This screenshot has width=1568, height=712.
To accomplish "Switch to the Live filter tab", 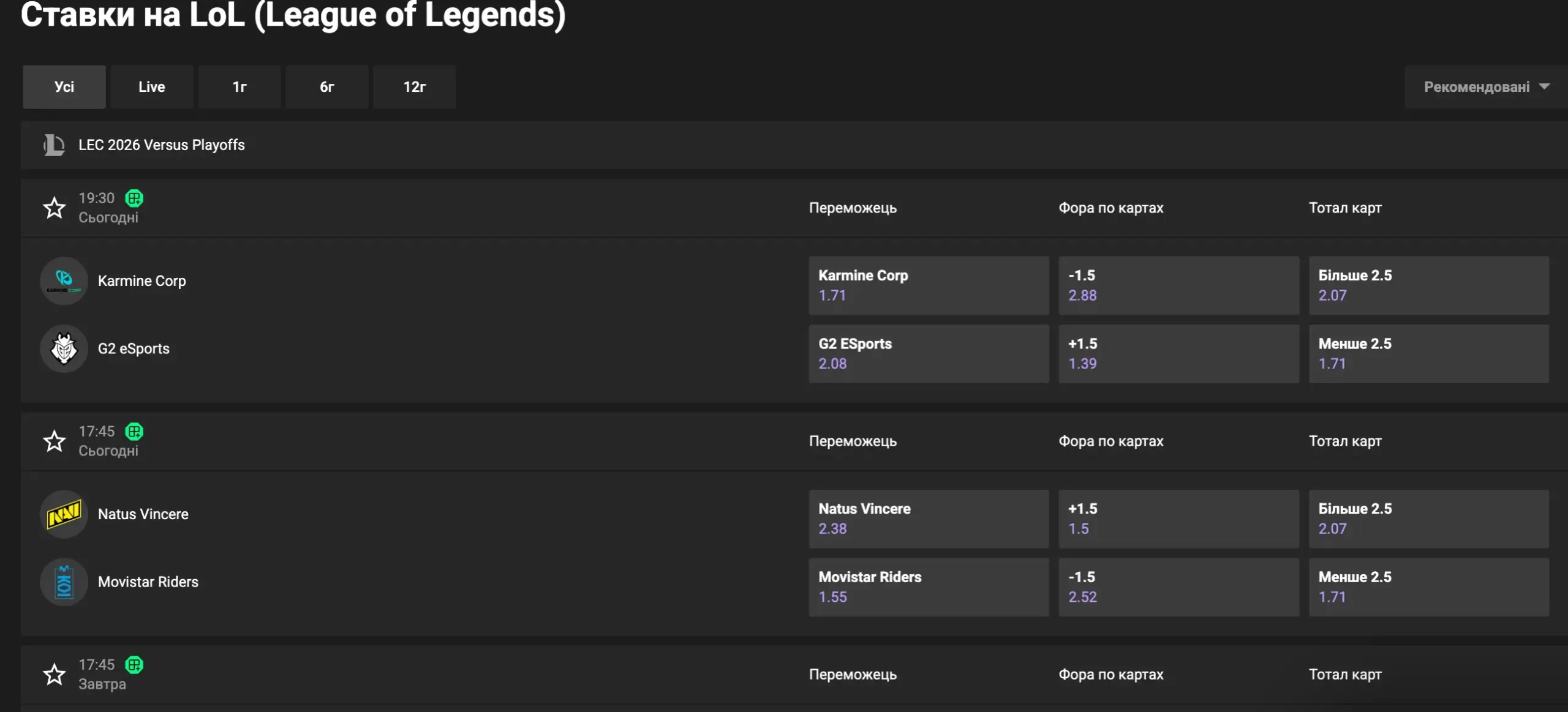I will 151,87.
